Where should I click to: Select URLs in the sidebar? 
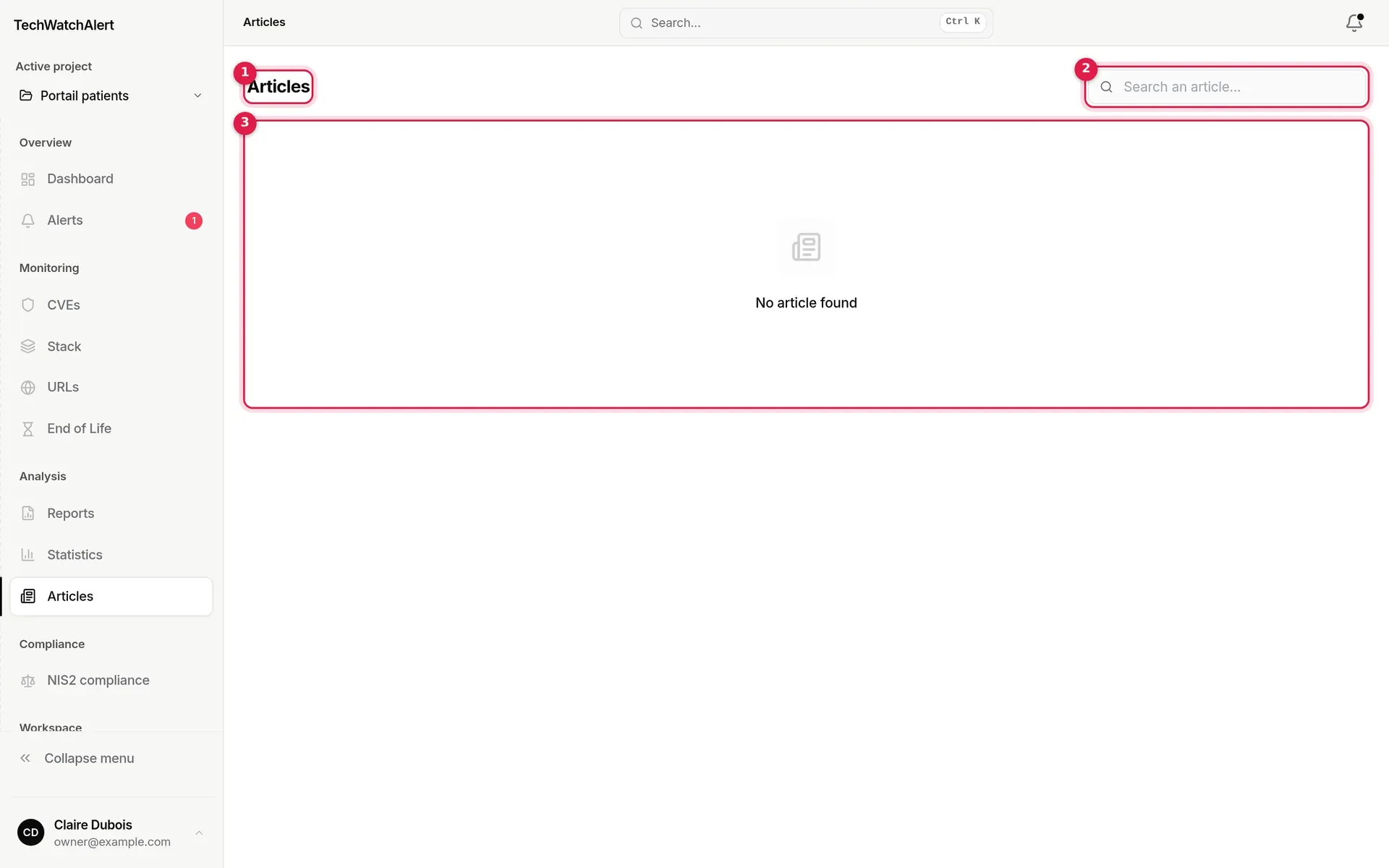(111, 388)
